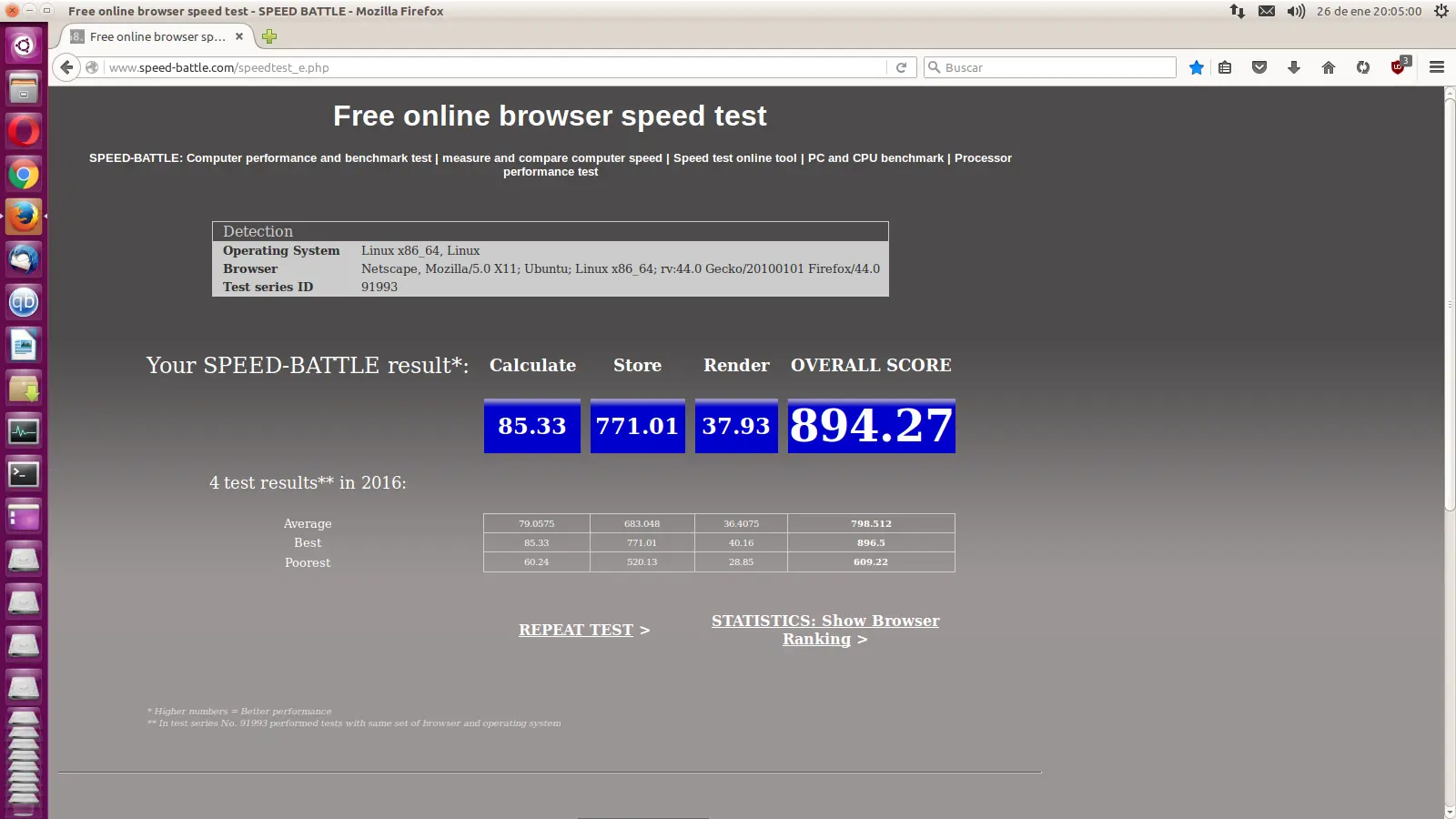
Task: Save page to Pocket
Action: (1259, 66)
